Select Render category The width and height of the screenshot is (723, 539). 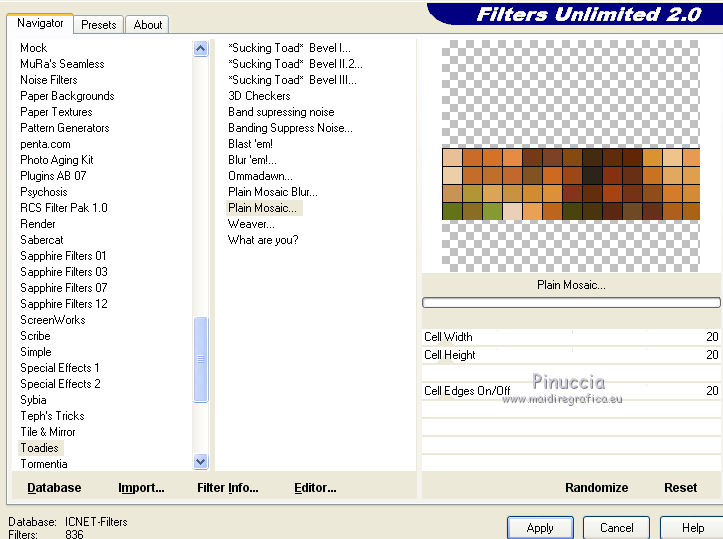coord(38,224)
